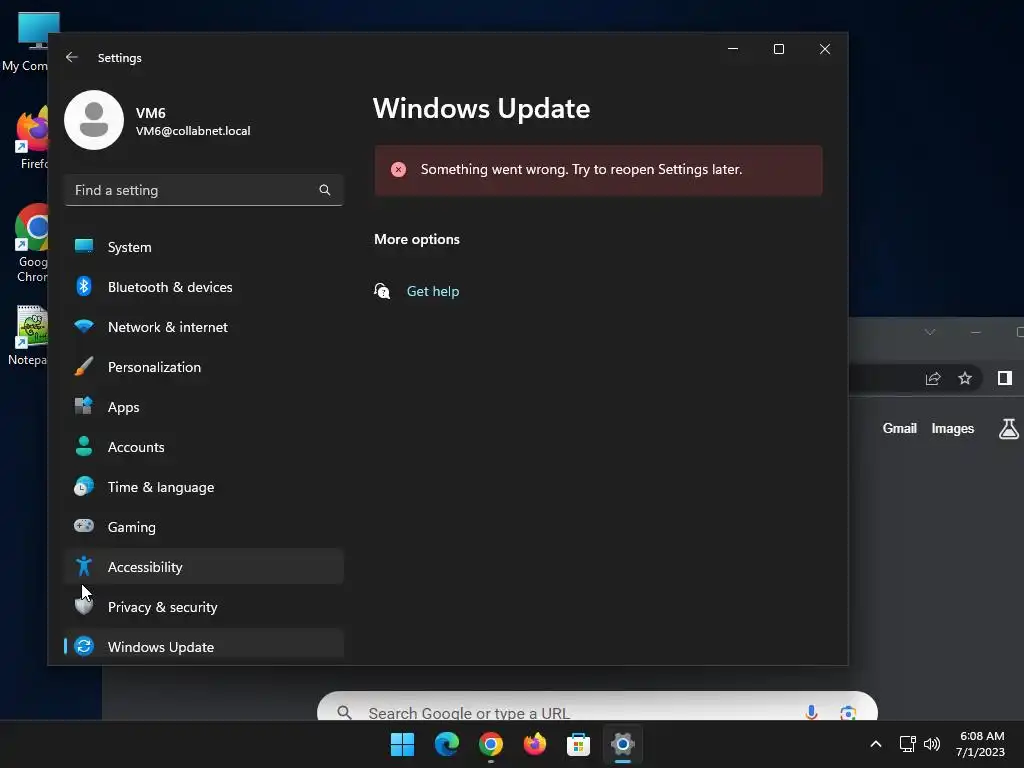The width and height of the screenshot is (1024, 768).
Task: Open Apps settings
Action: [x=204, y=407]
